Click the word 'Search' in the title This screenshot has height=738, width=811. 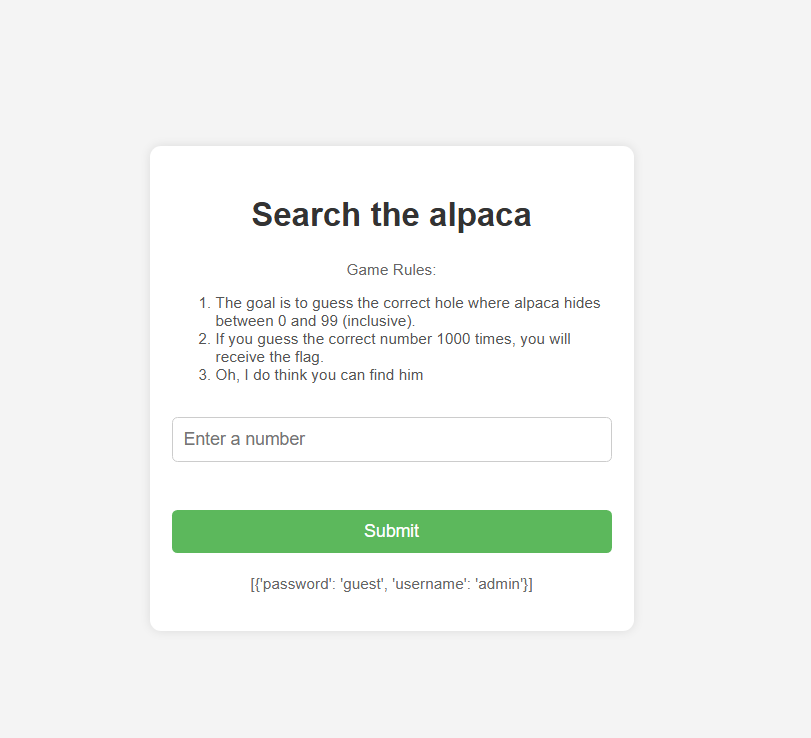306,214
